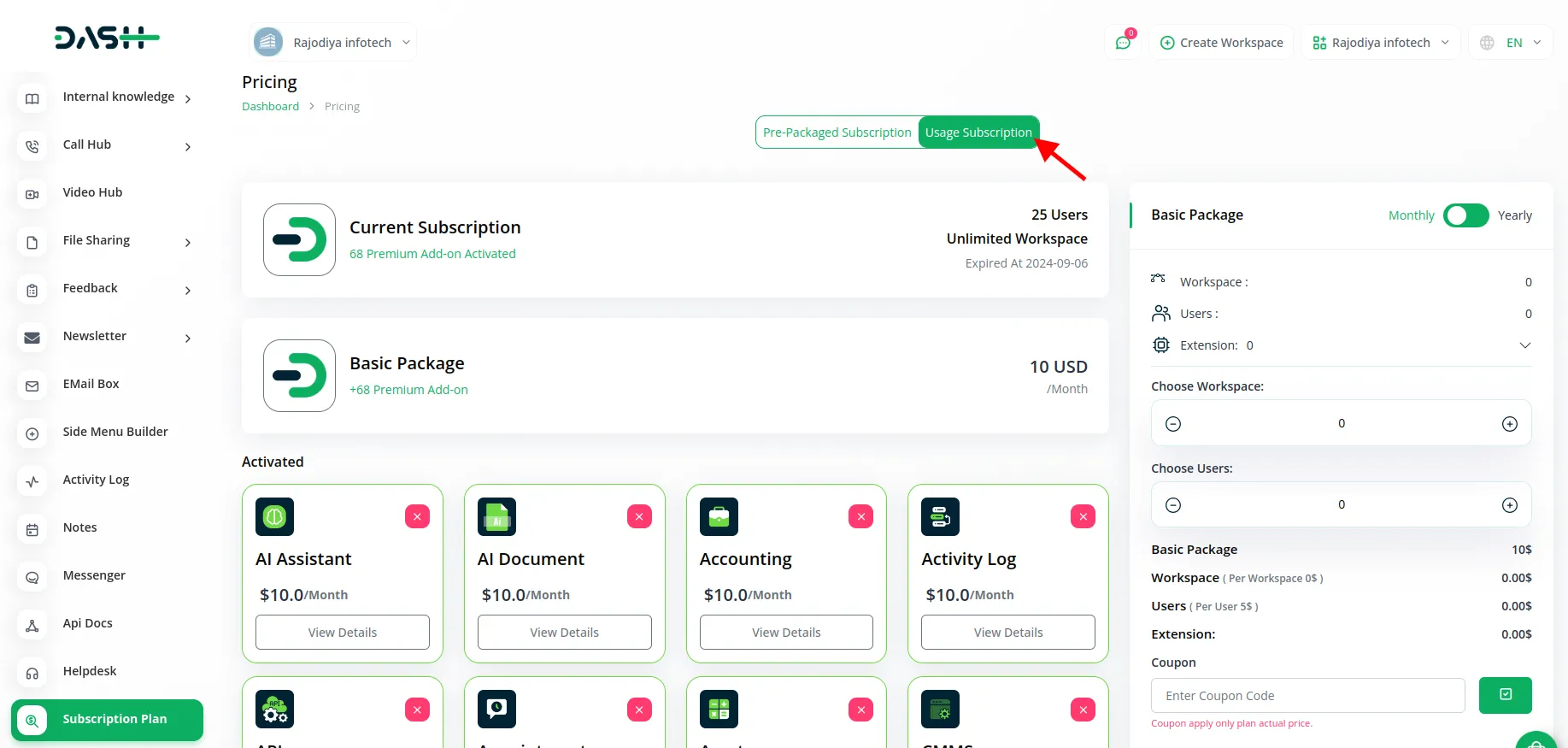The height and width of the screenshot is (748, 1568).
Task: Click the 'Expired At 2024-09-06' text
Action: click(1026, 263)
